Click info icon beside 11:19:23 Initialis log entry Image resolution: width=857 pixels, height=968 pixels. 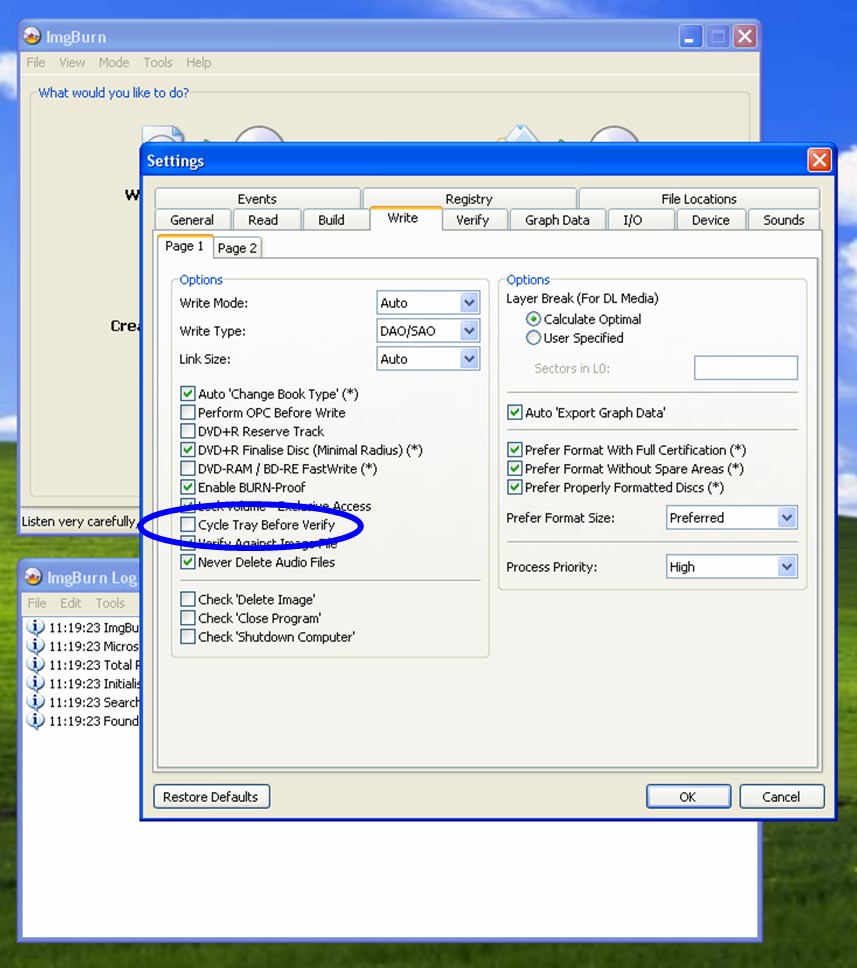pos(36,683)
